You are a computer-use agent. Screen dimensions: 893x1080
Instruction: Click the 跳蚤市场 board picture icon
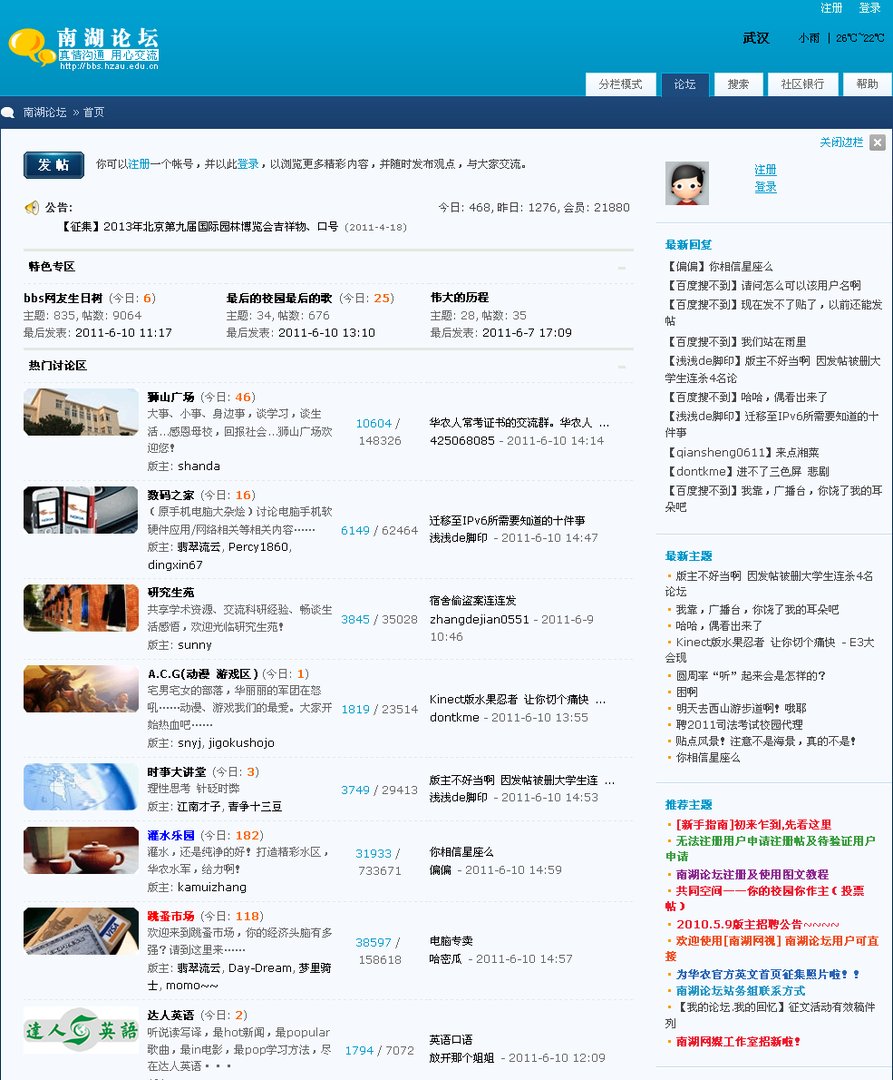[80, 931]
